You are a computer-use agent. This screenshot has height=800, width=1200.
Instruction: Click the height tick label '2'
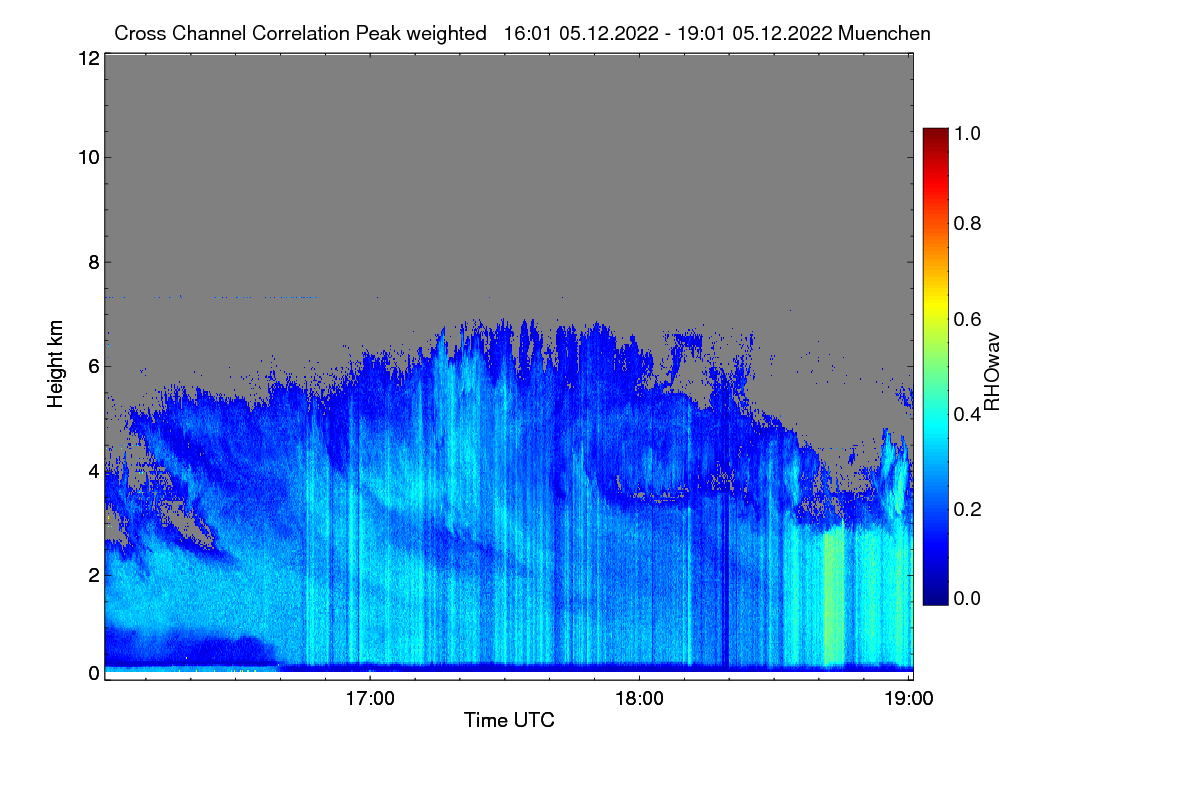[94, 575]
